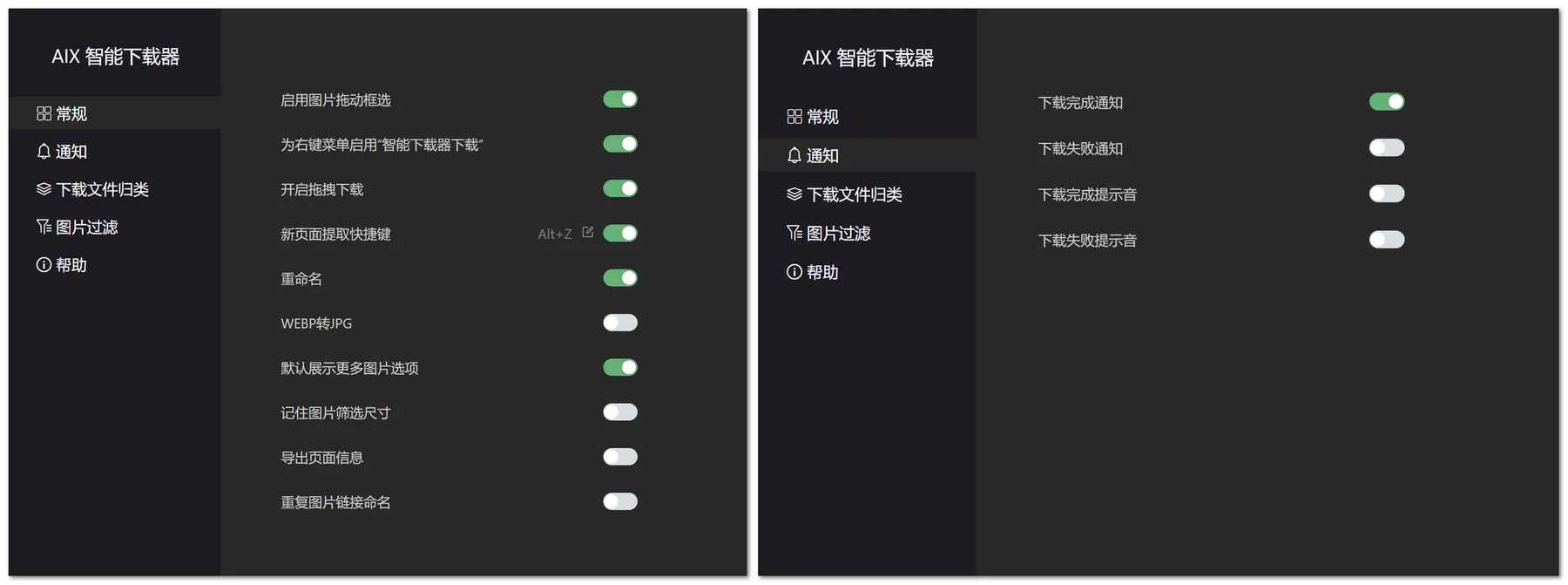Click the layers icon beside 下载文件归类 in left window

(44, 189)
